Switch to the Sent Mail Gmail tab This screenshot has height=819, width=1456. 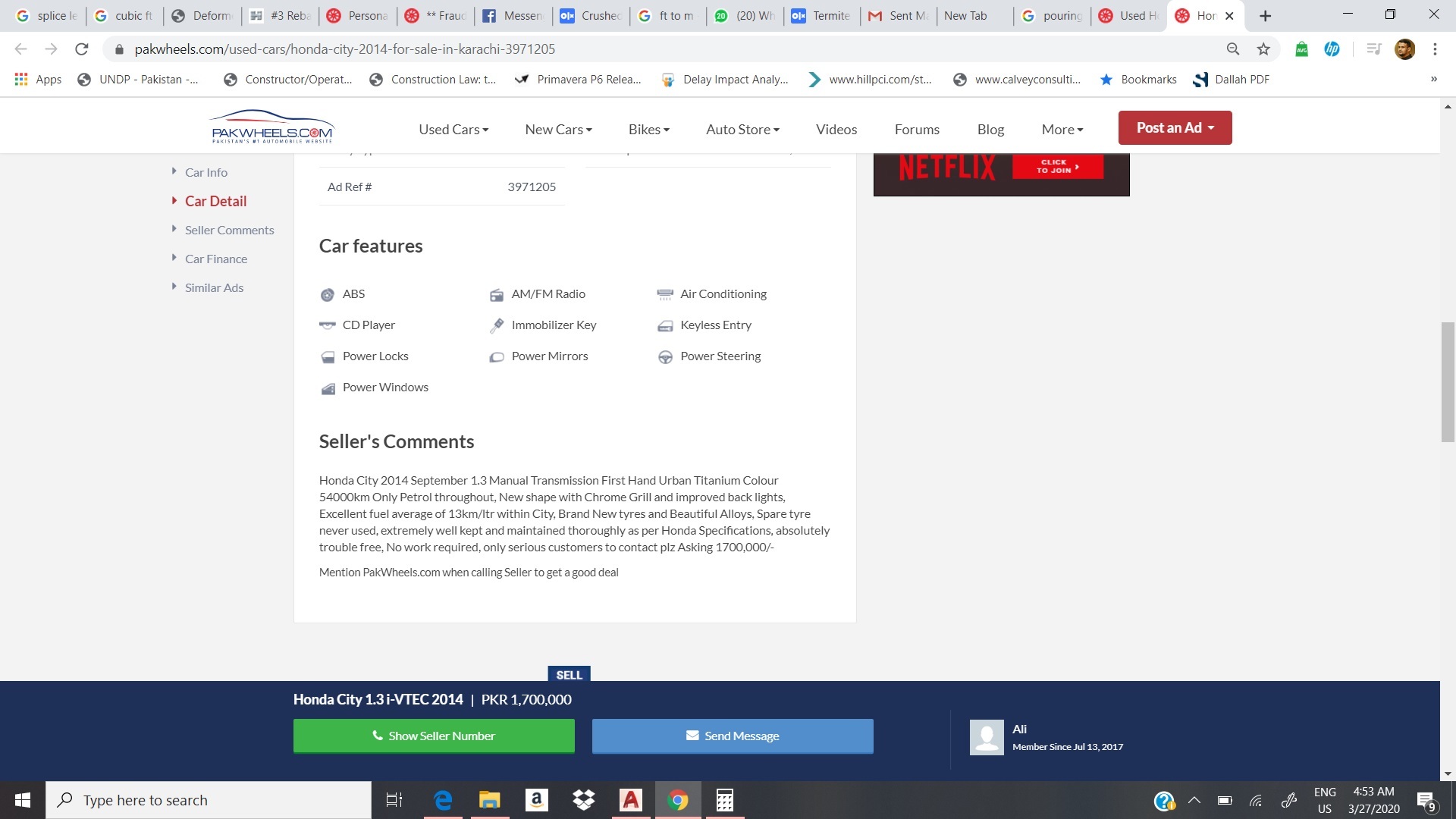coord(899,16)
